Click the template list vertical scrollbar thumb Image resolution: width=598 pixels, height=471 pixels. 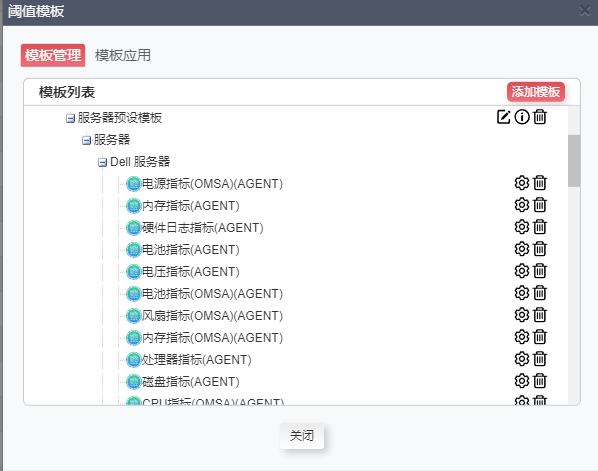coord(574,161)
